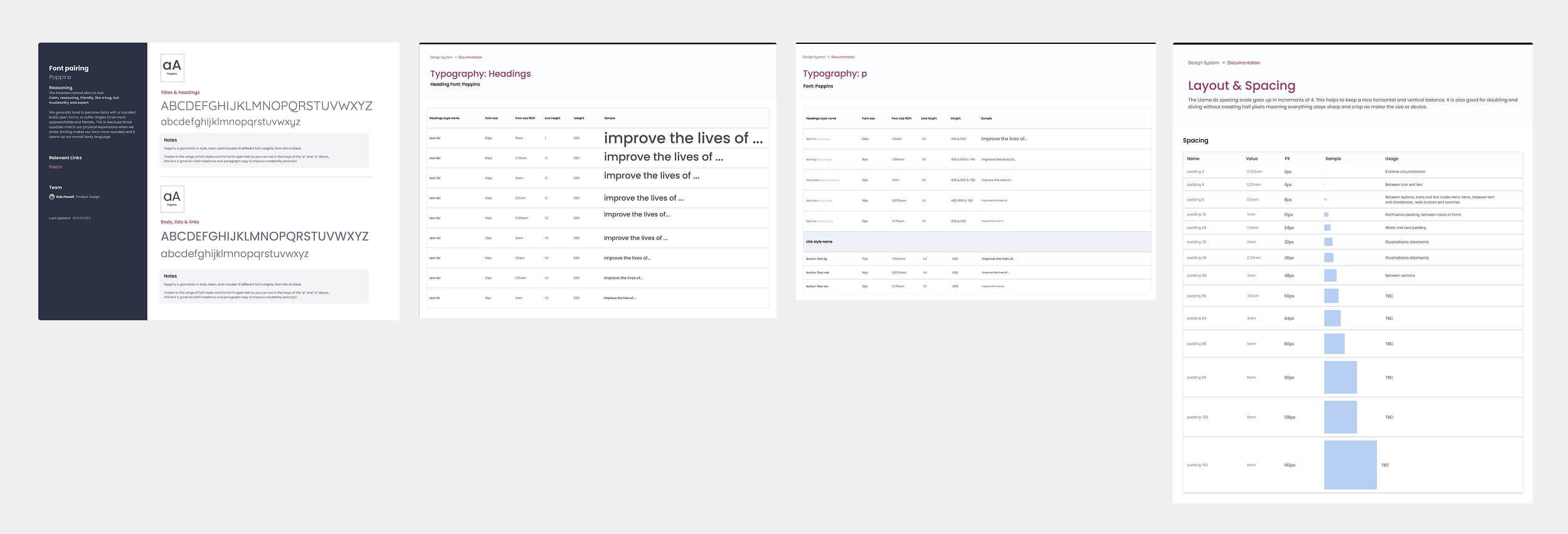Select the padding 96 blue sample square

(1340, 377)
